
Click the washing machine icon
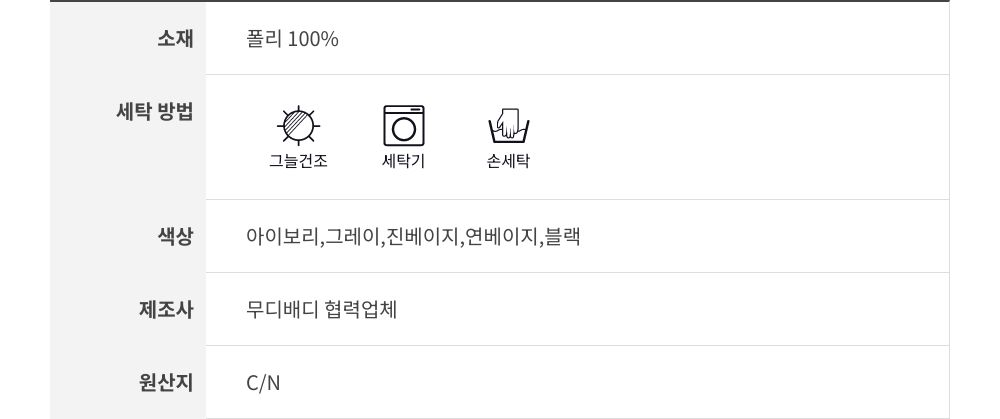404,126
